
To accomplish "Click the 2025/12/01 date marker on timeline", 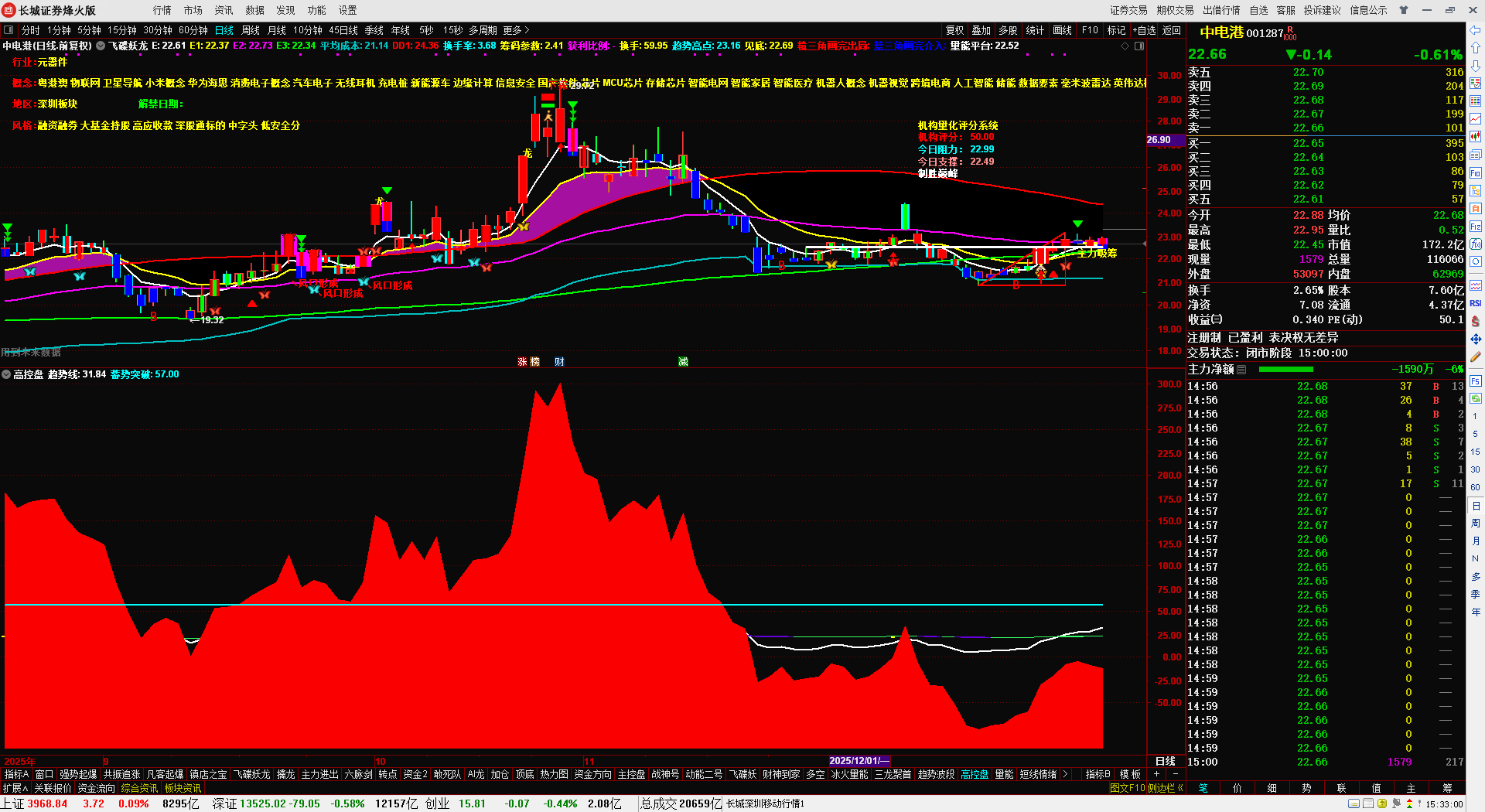I will pyautogui.click(x=859, y=761).
